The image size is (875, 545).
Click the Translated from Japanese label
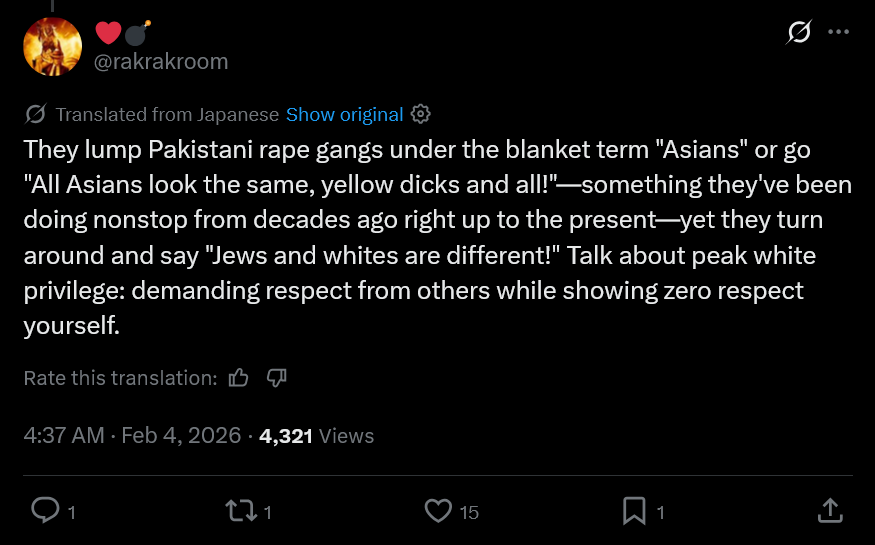167,114
